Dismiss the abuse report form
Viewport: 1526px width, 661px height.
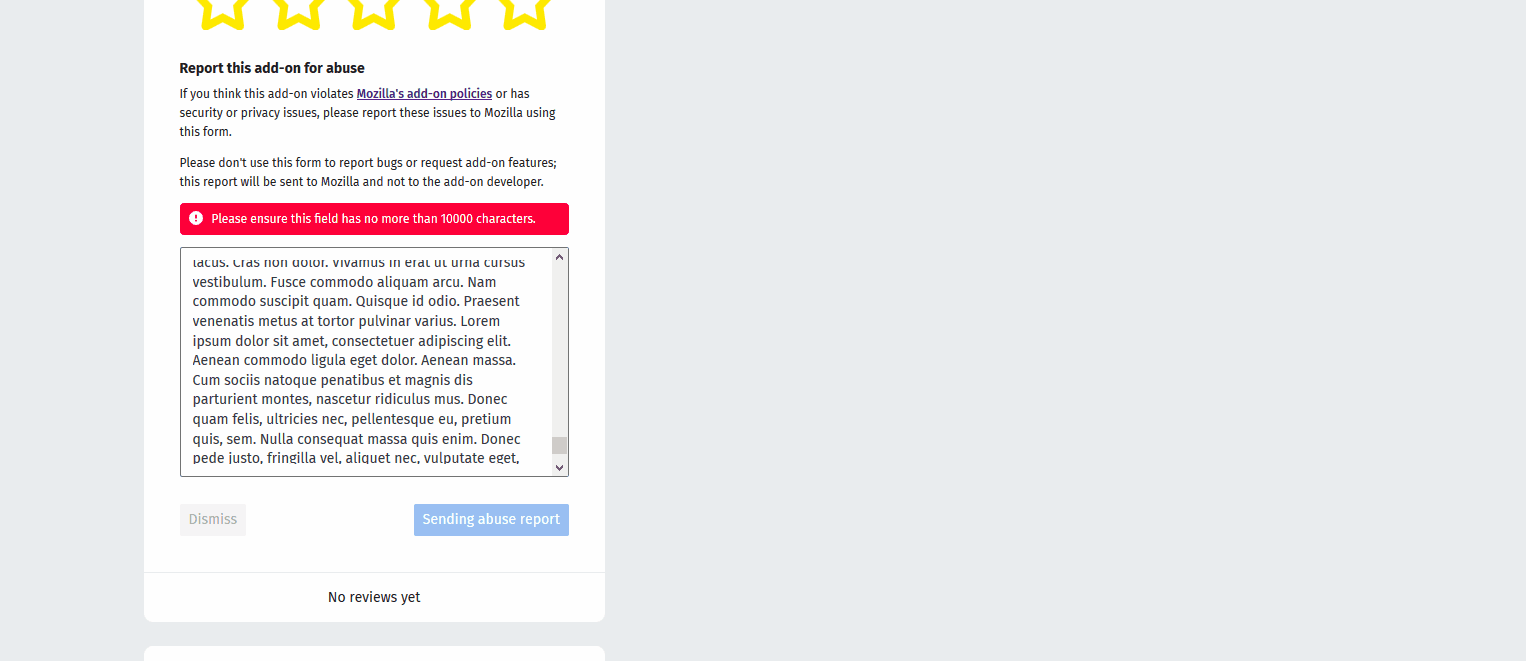pyautogui.click(x=213, y=520)
